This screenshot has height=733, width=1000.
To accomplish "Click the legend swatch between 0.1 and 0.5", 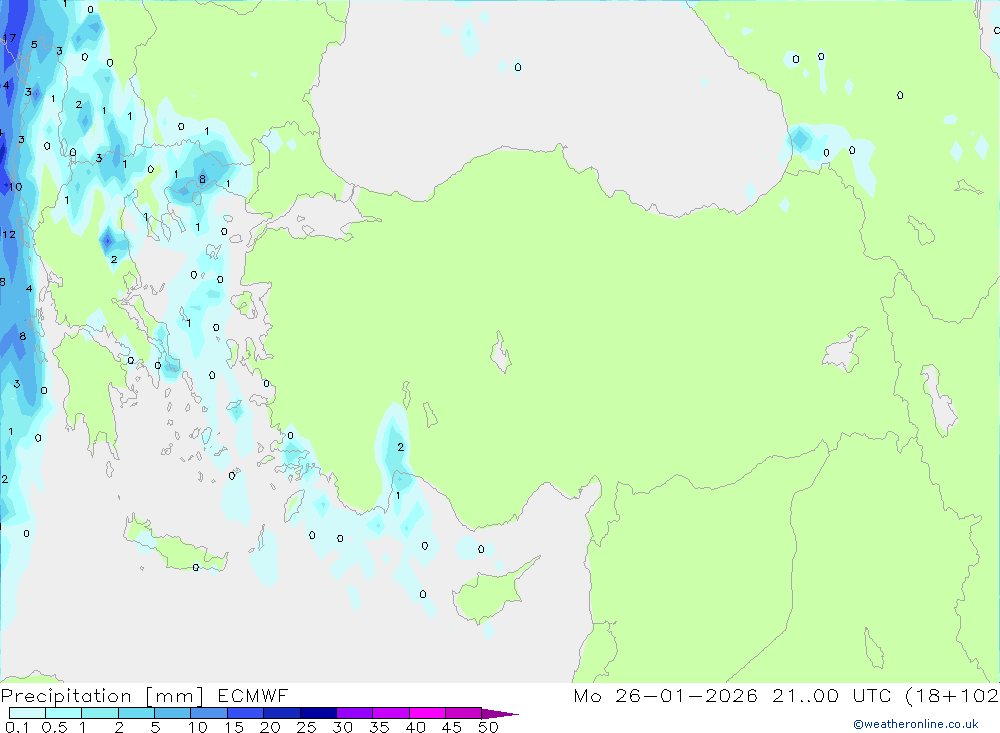I will tap(27, 713).
